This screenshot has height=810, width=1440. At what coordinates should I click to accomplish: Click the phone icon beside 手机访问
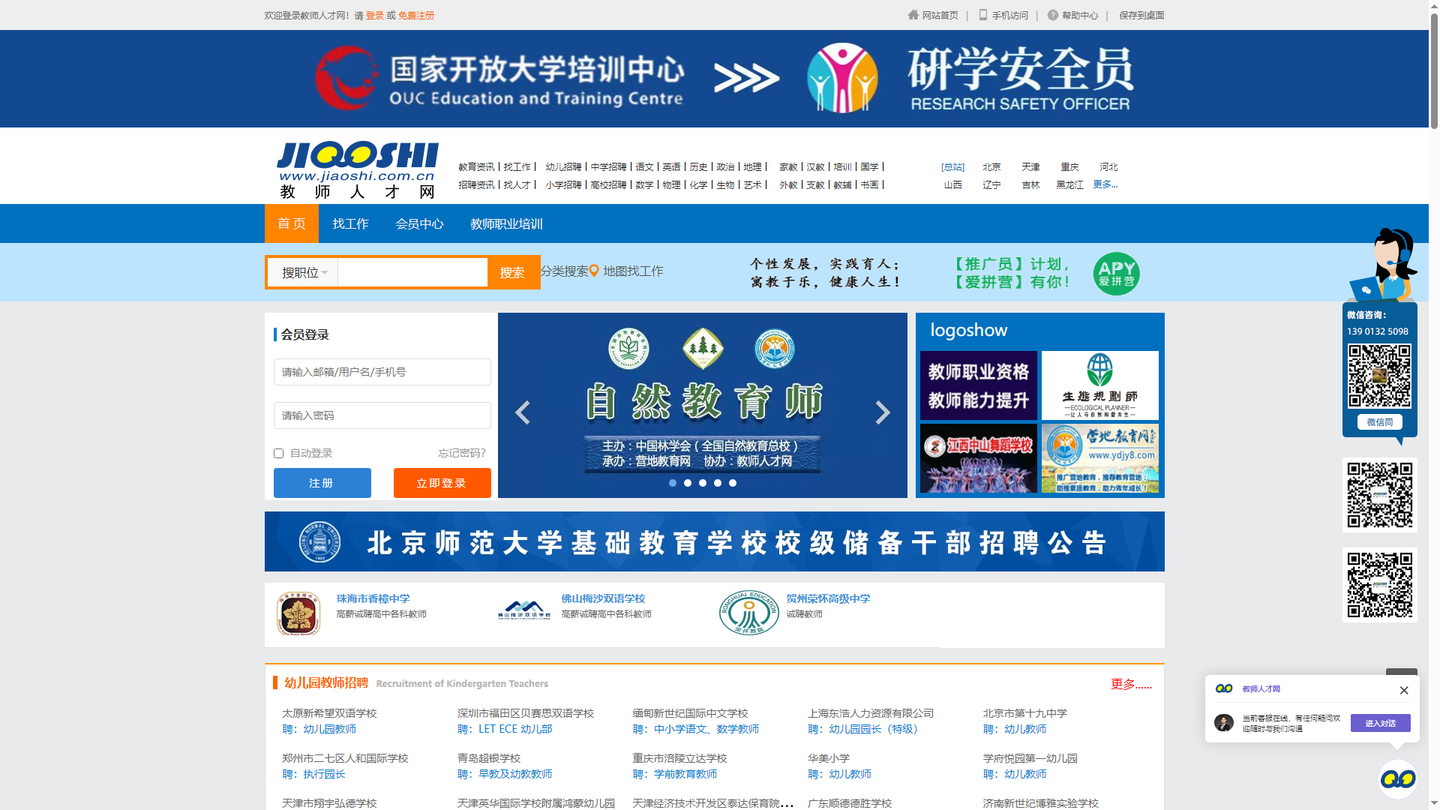coord(983,15)
